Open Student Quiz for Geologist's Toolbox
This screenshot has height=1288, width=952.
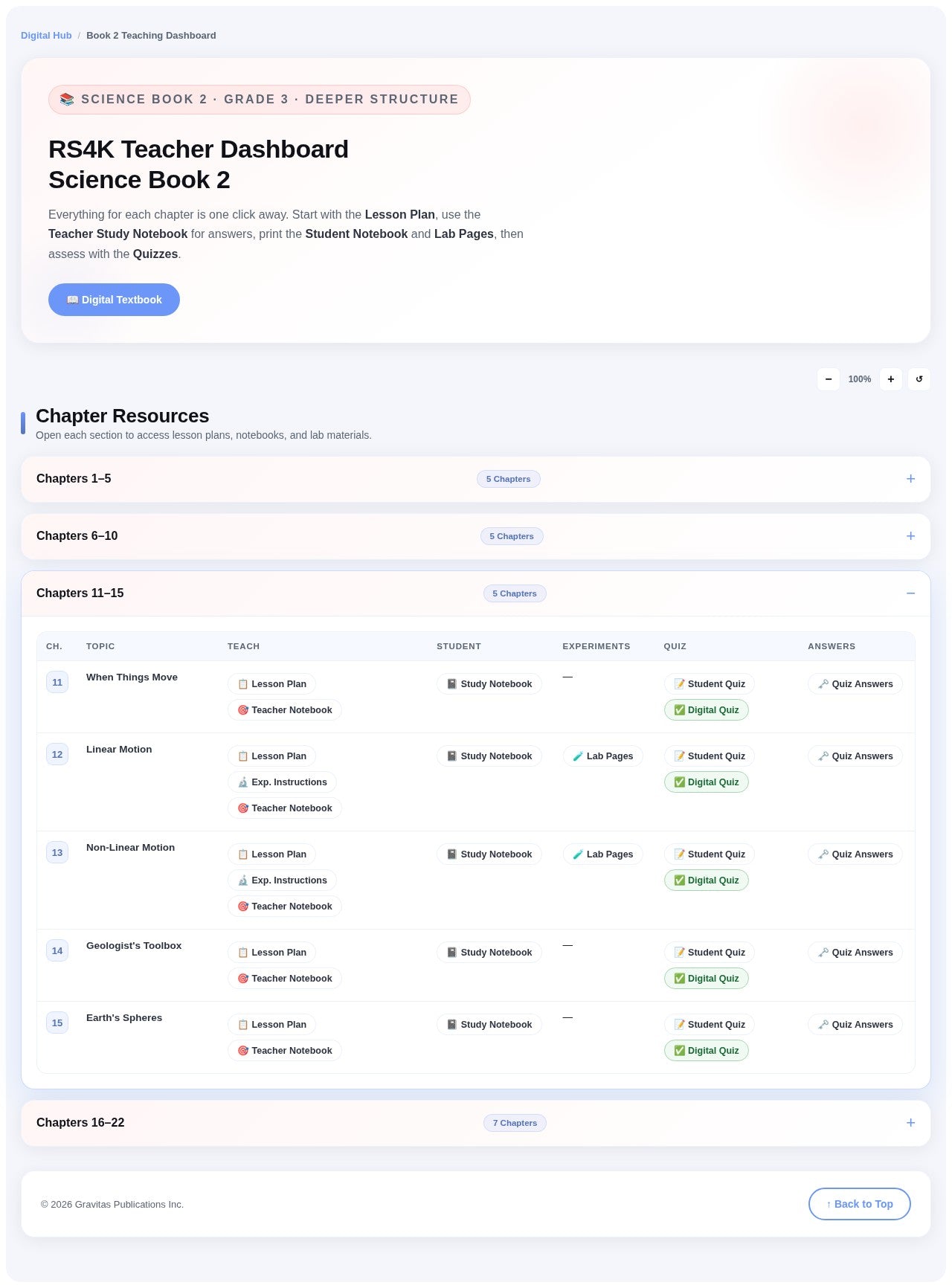[x=709, y=953]
